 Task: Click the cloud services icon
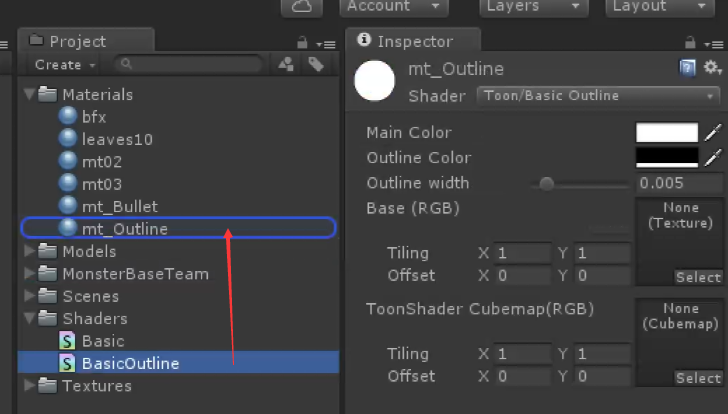point(302,6)
